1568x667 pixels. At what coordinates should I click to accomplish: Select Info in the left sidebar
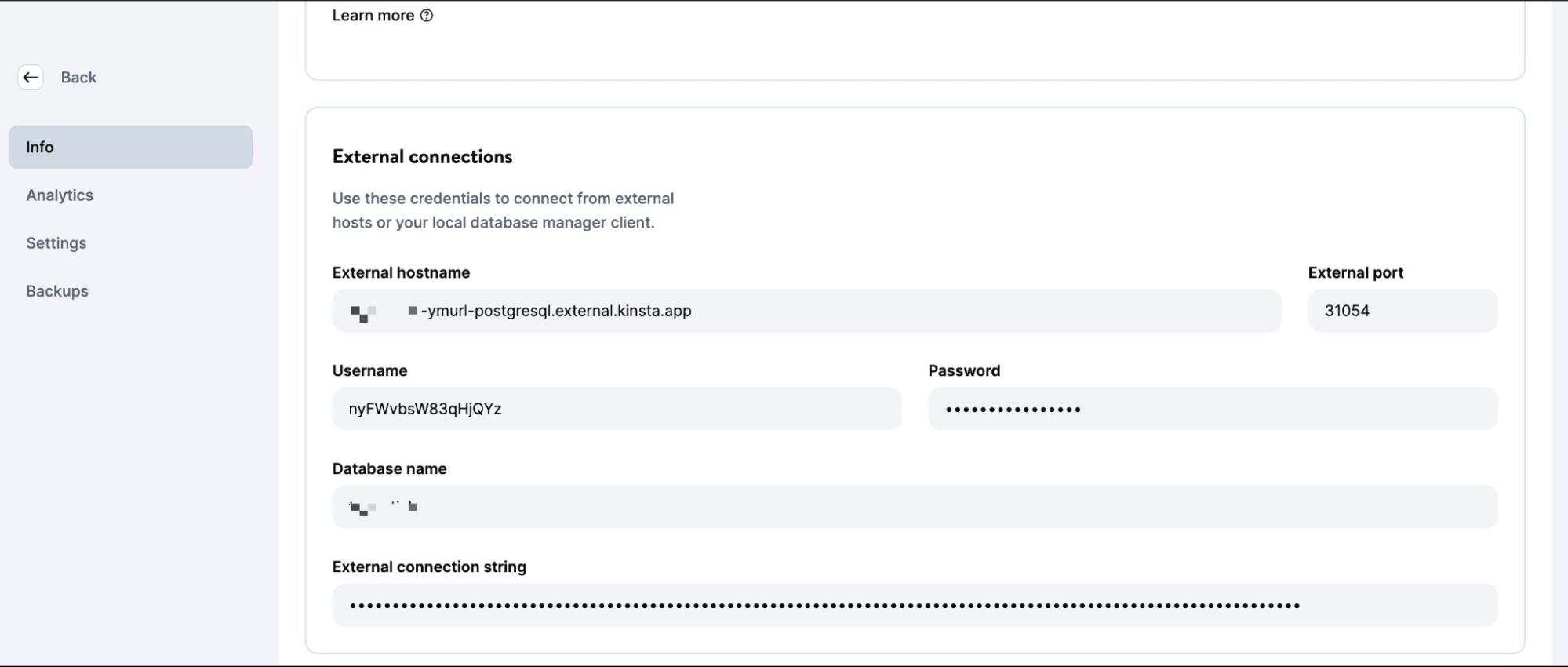pos(39,147)
